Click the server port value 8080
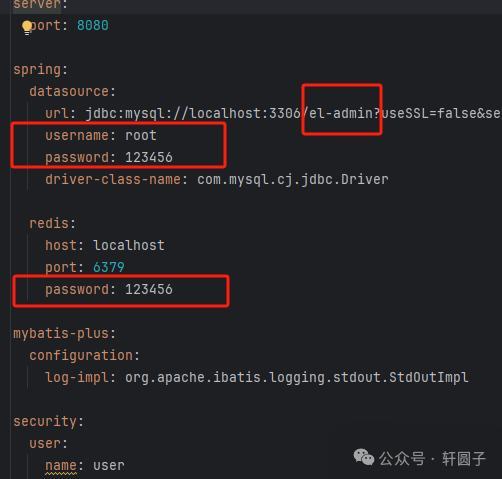This screenshot has height=479, width=502. (93, 25)
